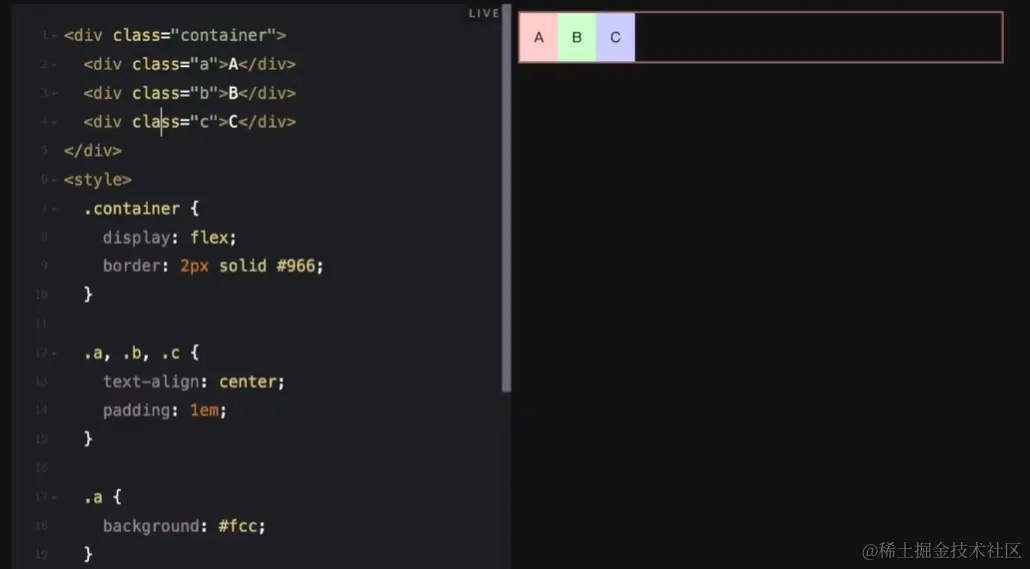Collapse the fold marker beside the <style> tag
Viewport: 1030px width, 569px height.
[55, 180]
